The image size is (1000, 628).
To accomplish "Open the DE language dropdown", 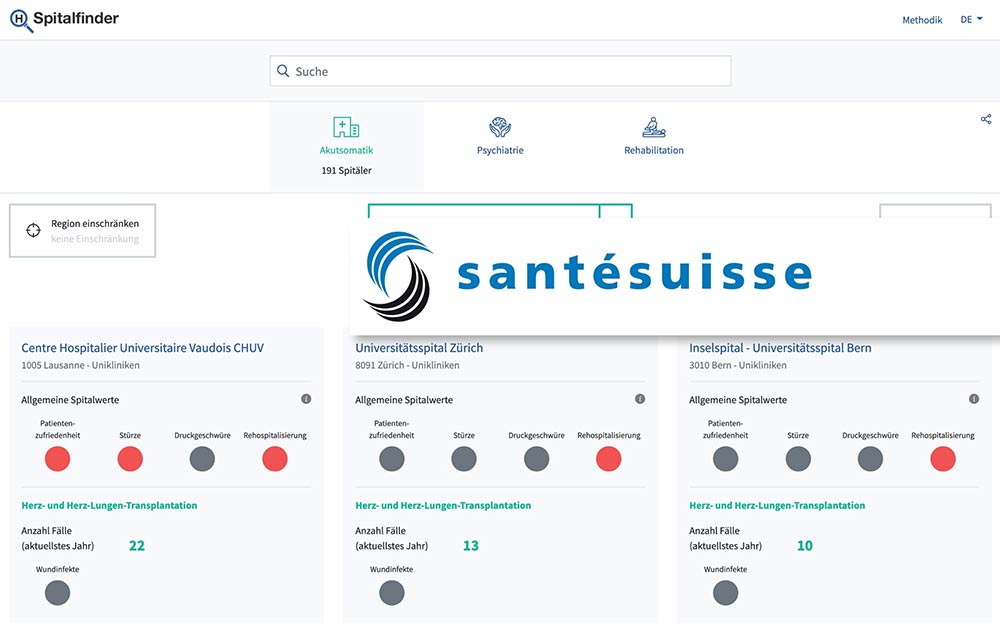I will point(971,20).
